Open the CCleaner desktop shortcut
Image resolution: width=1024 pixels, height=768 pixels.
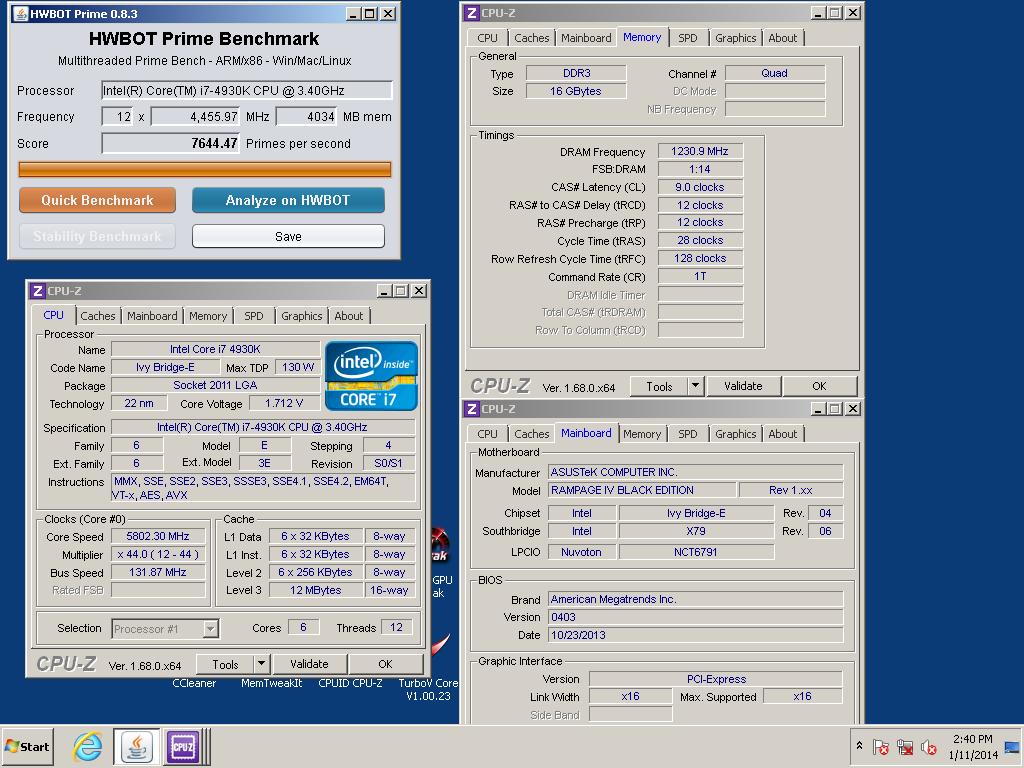(x=194, y=683)
